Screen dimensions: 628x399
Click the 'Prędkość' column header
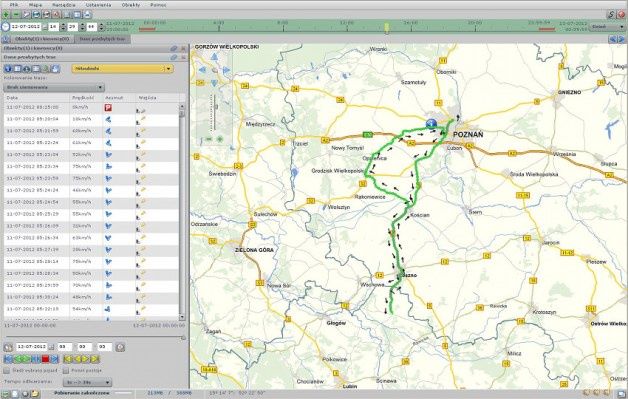(86, 97)
